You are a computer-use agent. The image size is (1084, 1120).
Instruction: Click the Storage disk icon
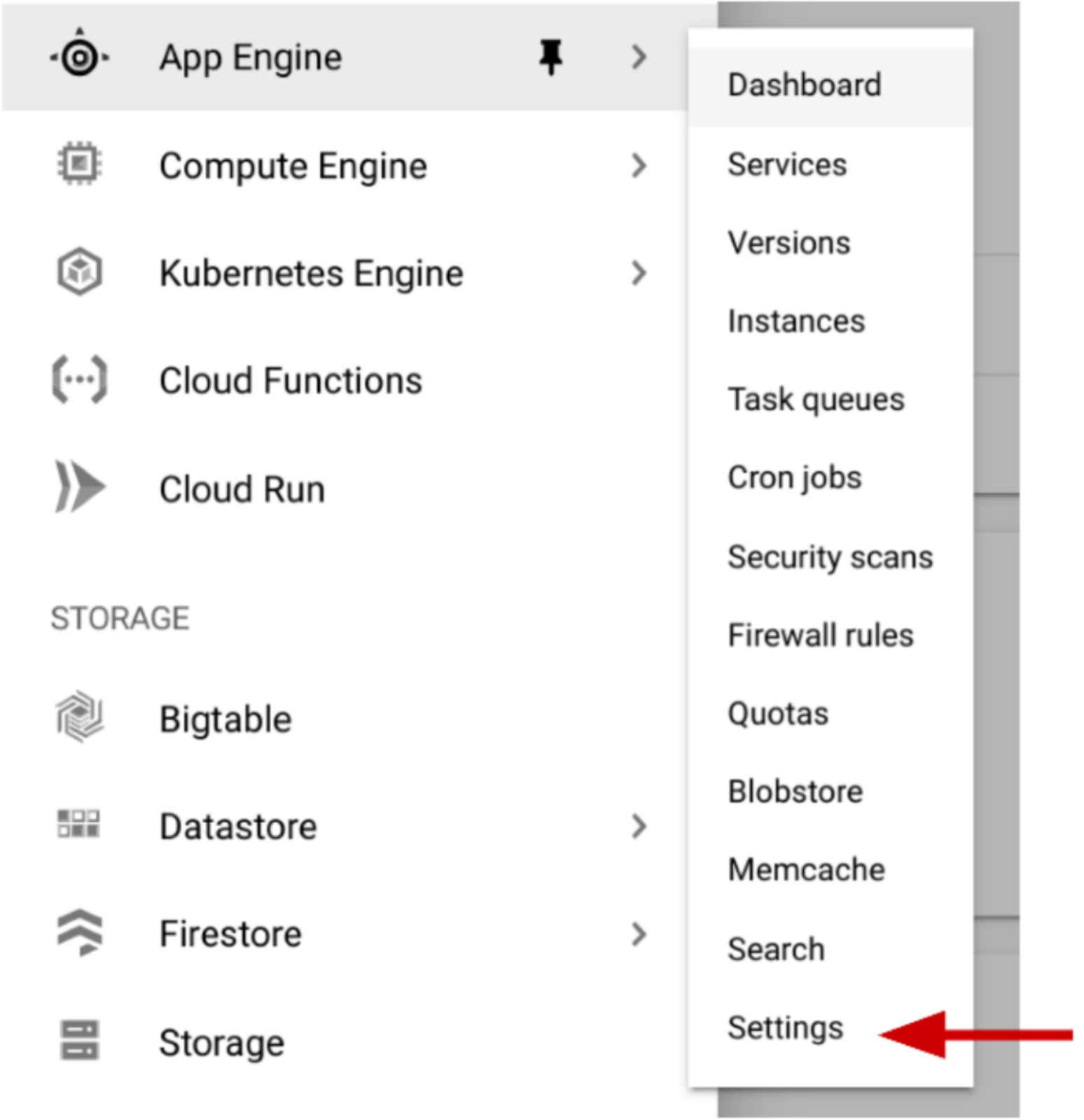[x=79, y=1041]
